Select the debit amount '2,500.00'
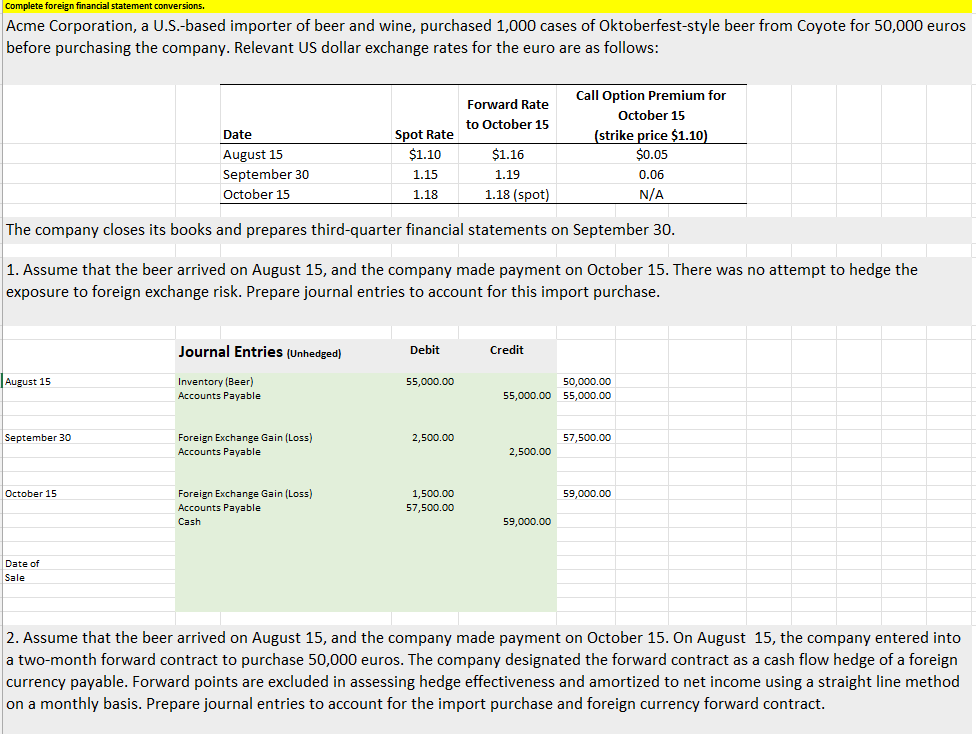 pos(433,438)
